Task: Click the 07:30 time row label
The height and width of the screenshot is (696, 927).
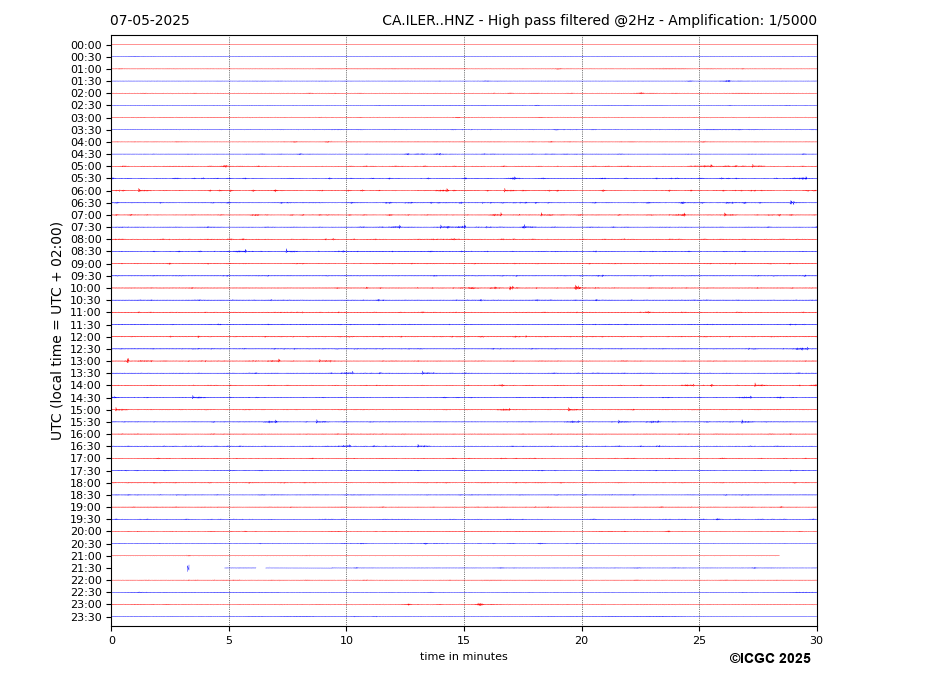Action: point(86,228)
